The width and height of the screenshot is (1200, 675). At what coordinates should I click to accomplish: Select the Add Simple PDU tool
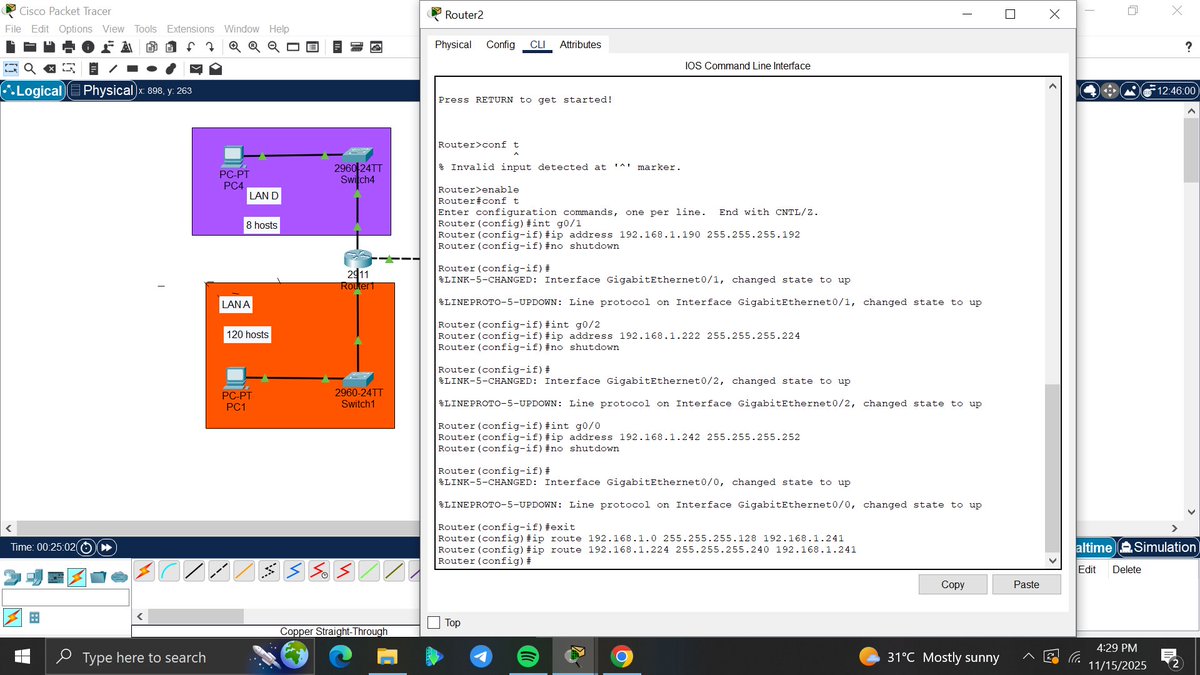[x=196, y=68]
